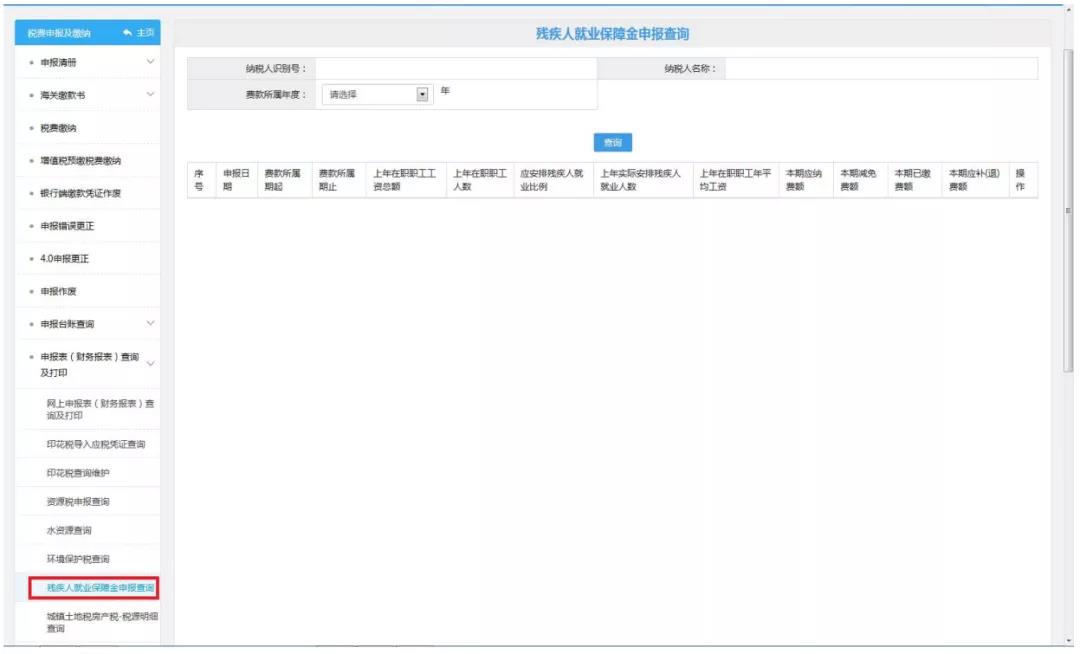Click the blue 查询 button

click(613, 143)
